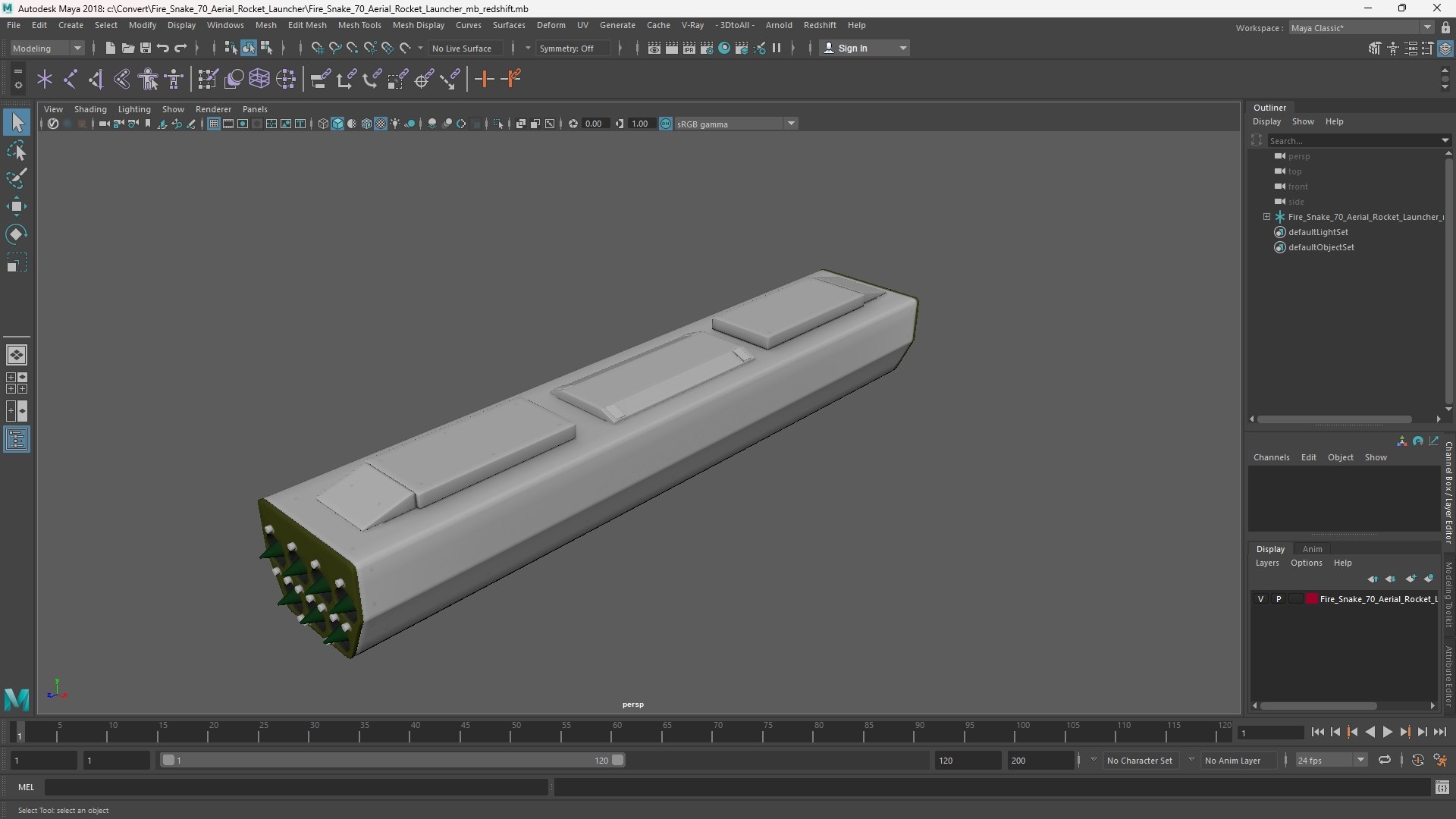Toggle the Outliner layout button
This screenshot has width=1456, height=819.
point(17,440)
